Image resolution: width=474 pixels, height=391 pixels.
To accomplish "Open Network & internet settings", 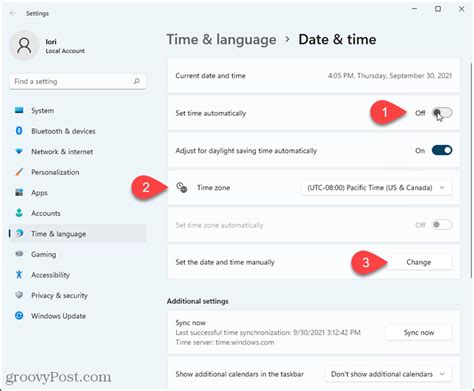I will 78,152.
